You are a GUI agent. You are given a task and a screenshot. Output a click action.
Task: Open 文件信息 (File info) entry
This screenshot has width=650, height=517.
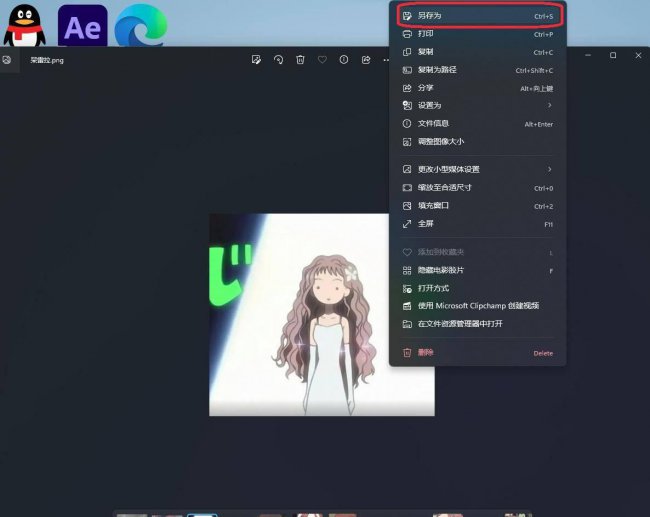(x=478, y=124)
